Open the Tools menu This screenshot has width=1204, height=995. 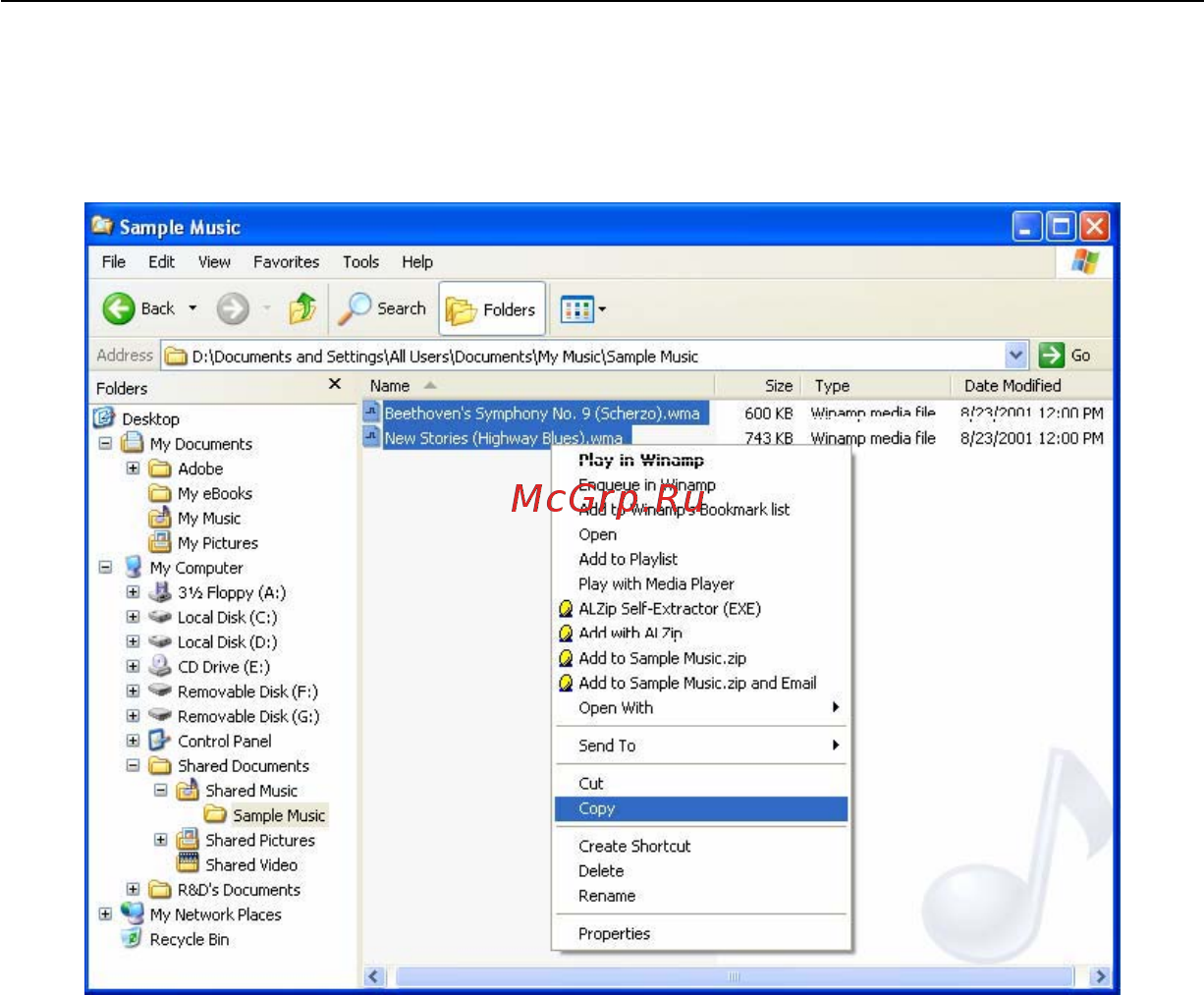tap(360, 262)
